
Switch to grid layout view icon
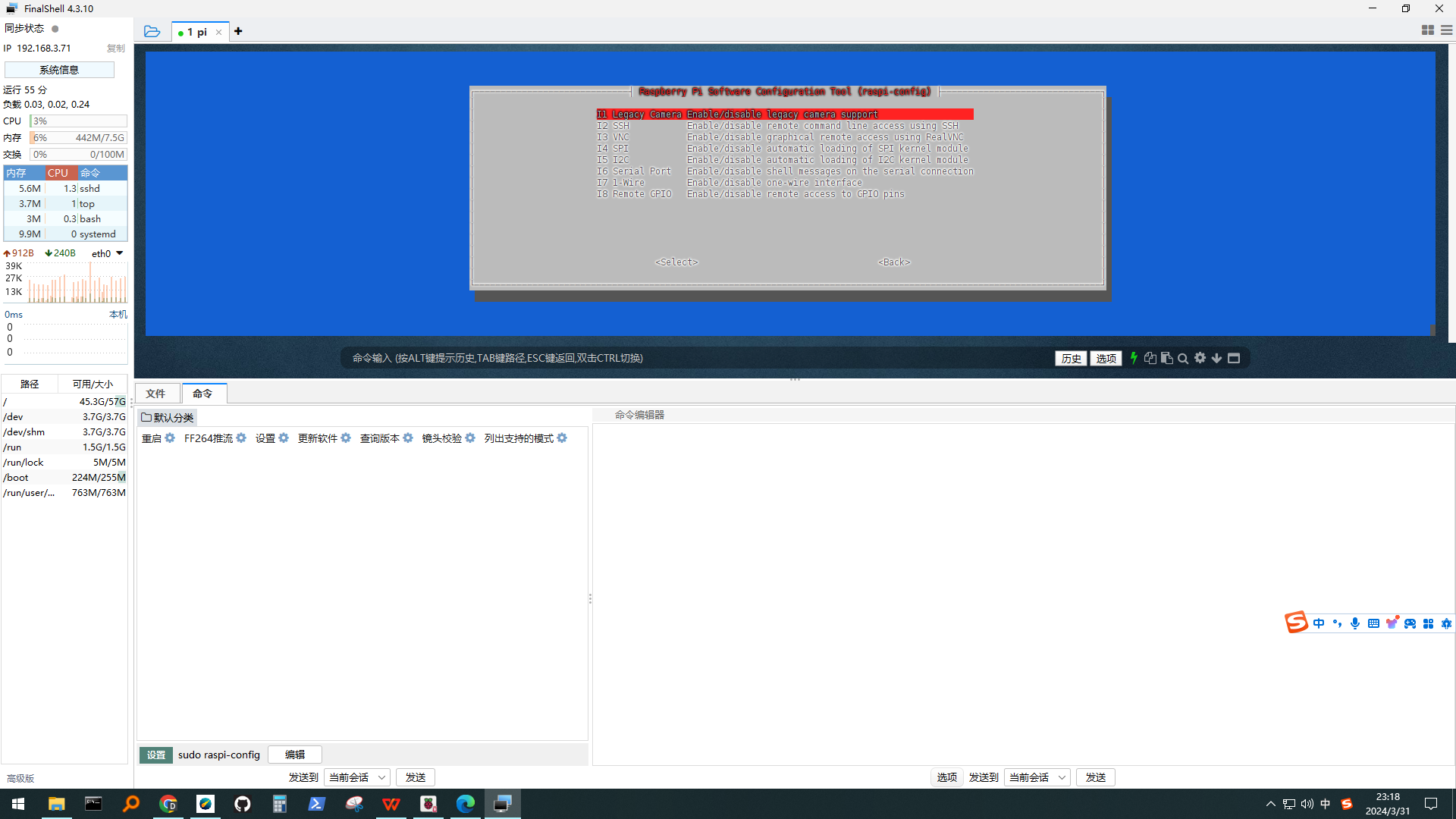pyautogui.click(x=1427, y=30)
